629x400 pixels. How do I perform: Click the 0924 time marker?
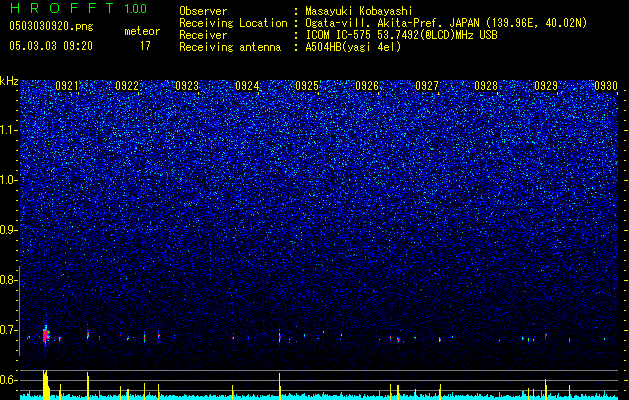pos(247,86)
